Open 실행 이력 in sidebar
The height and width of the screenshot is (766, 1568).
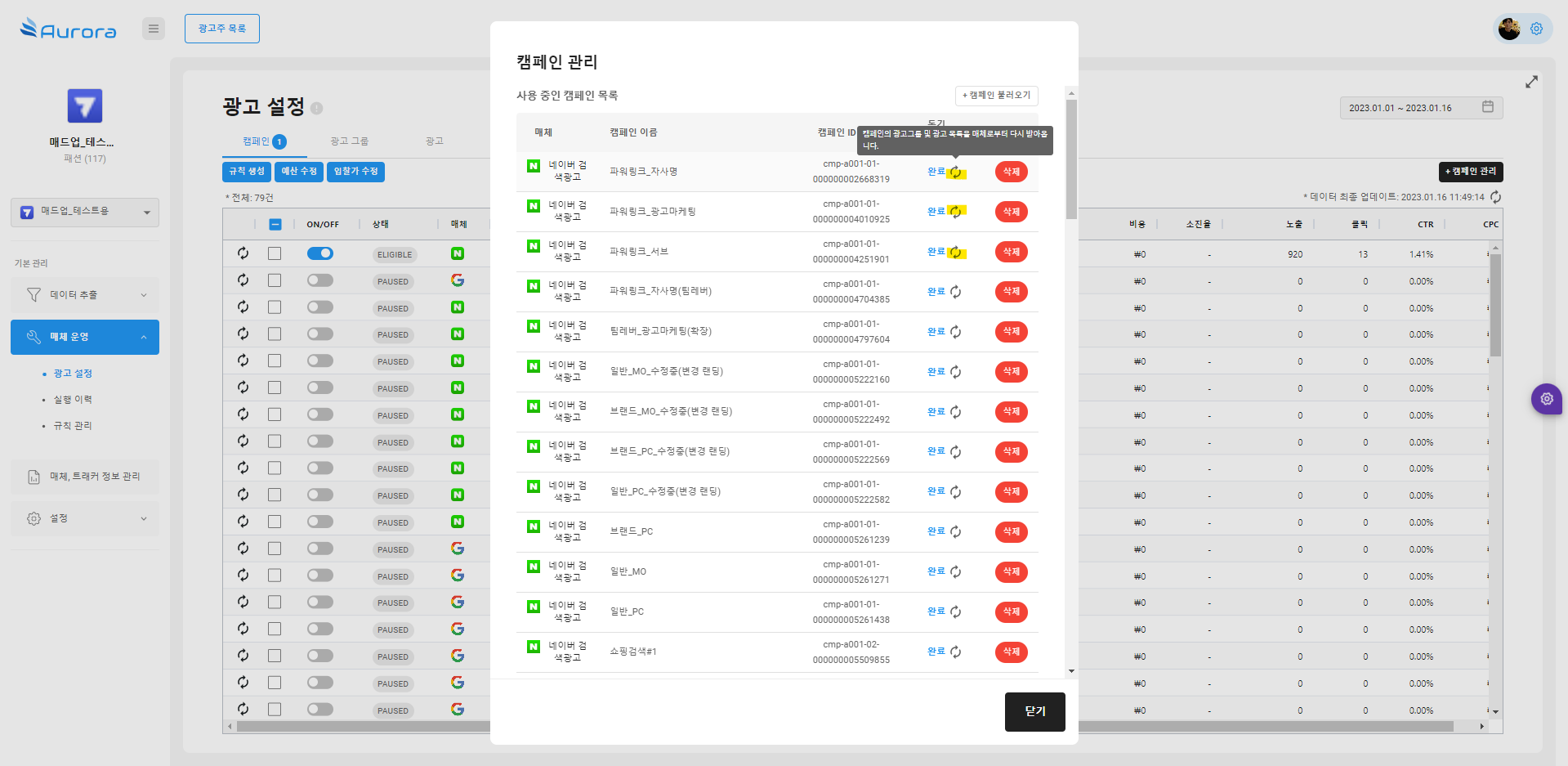point(73,400)
